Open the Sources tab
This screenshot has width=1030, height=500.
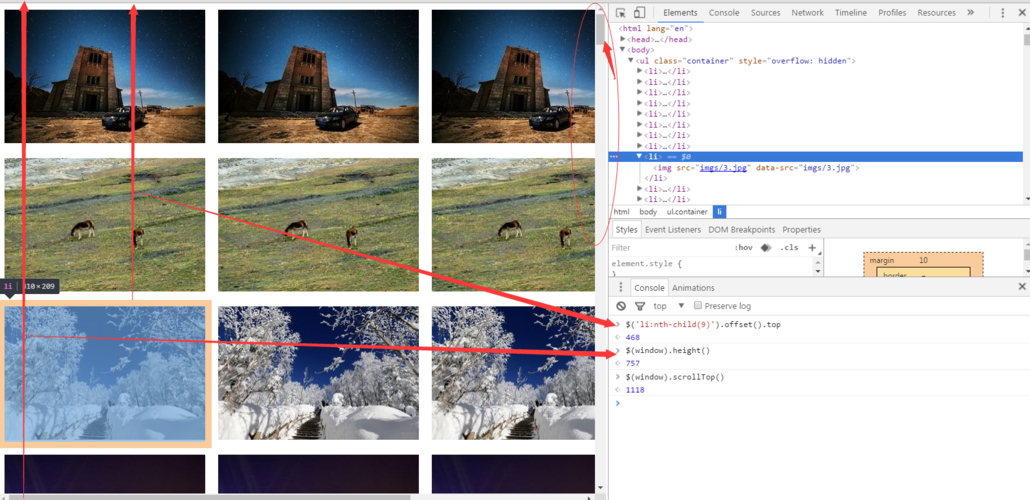(x=765, y=12)
